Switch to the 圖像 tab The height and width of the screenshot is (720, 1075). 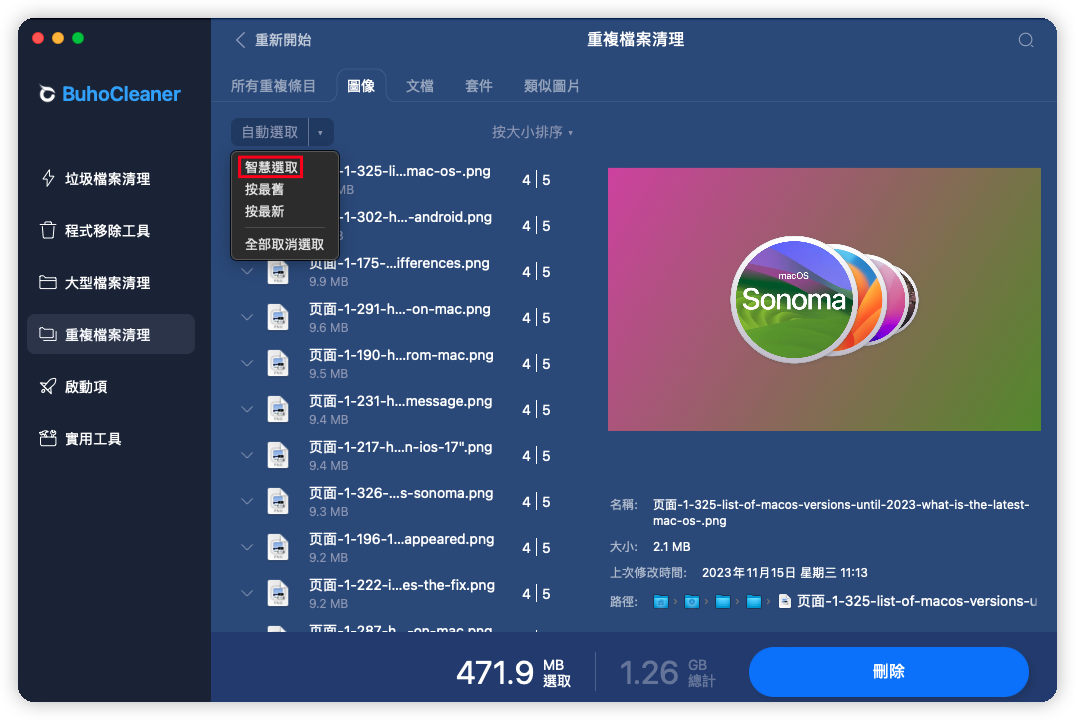pyautogui.click(x=361, y=86)
